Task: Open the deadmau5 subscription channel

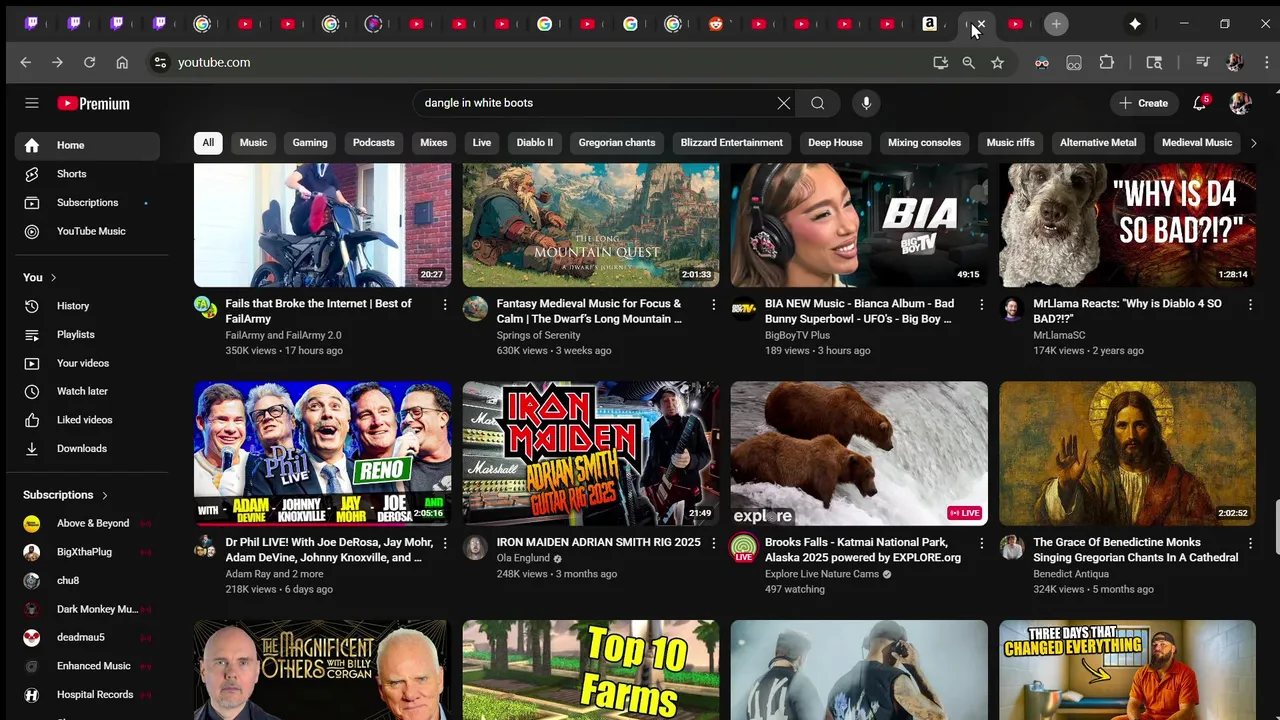Action: [x=87, y=637]
